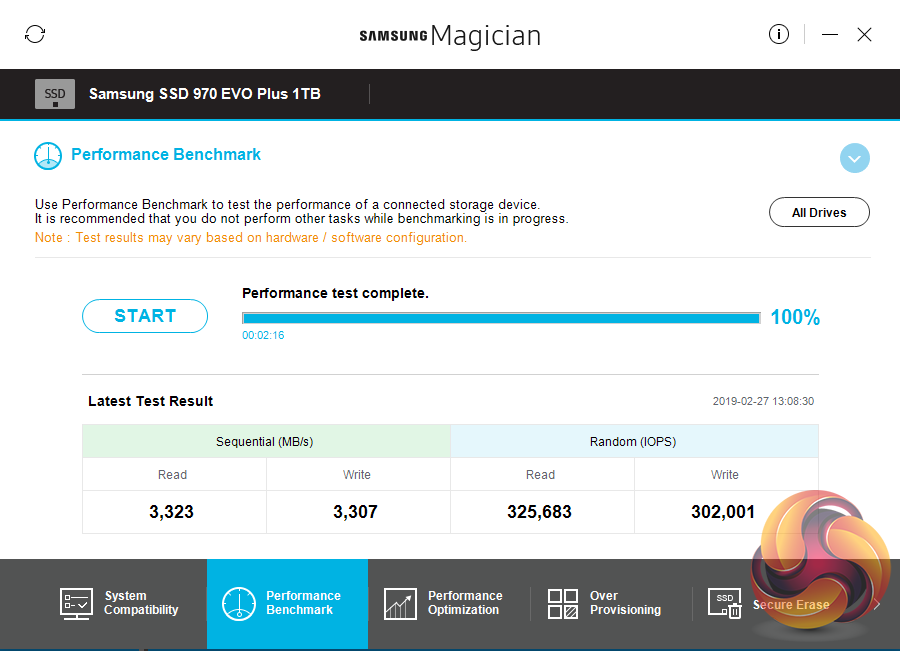
Task: Click the refresh icon in top-left corner
Action: [35, 34]
